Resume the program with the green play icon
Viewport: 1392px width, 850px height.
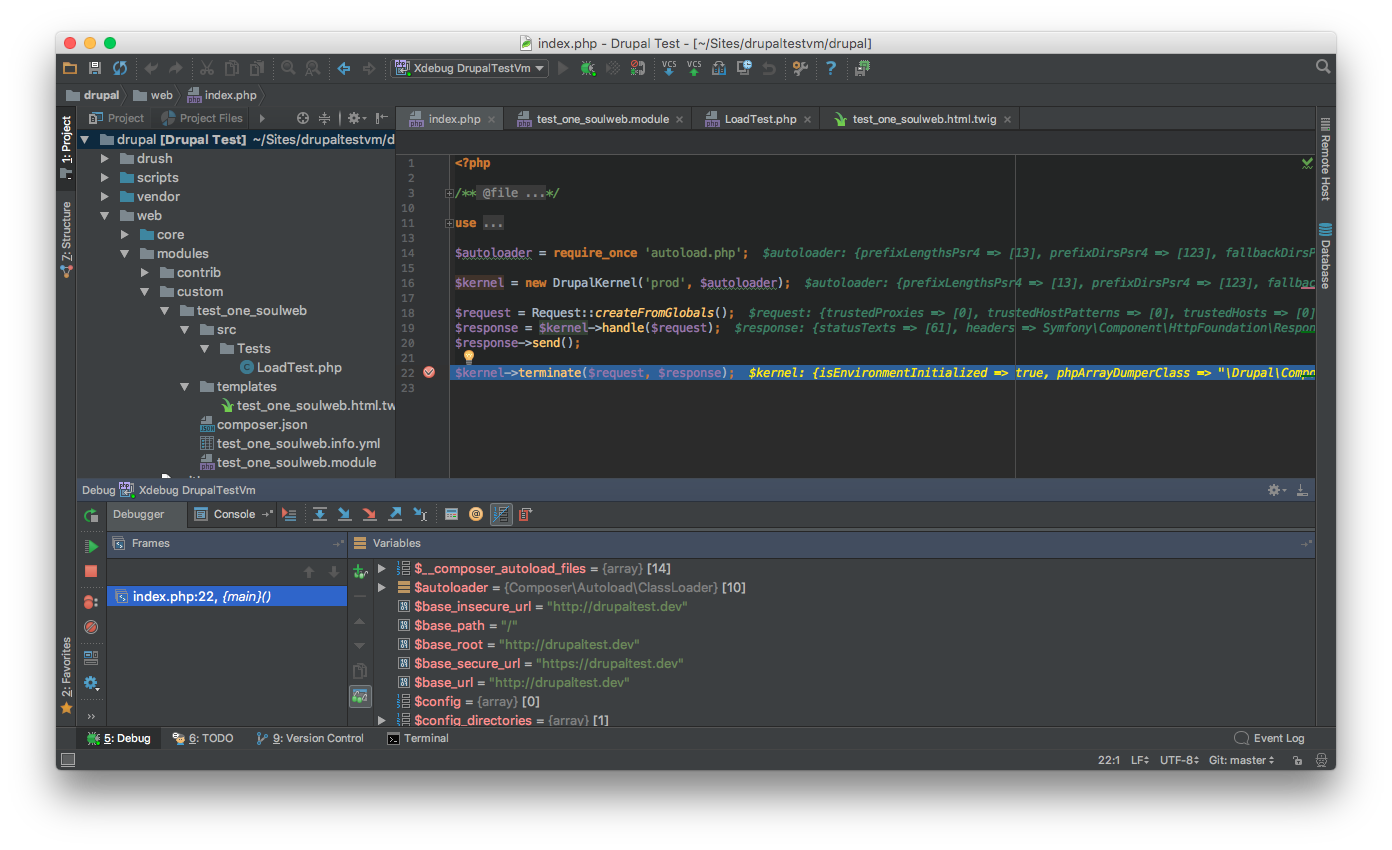click(91, 546)
